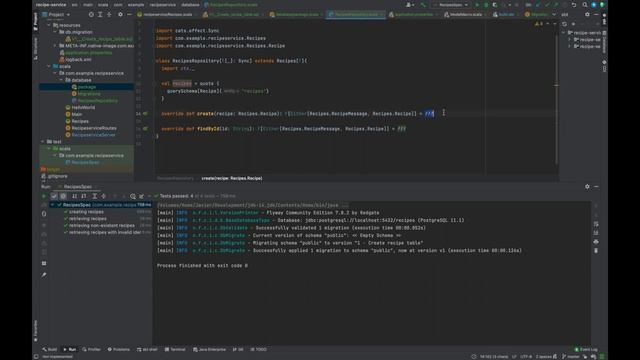Viewport: 640px width, 360px height.
Task: Click Favorites tool window stripe button
Action: 36,331
